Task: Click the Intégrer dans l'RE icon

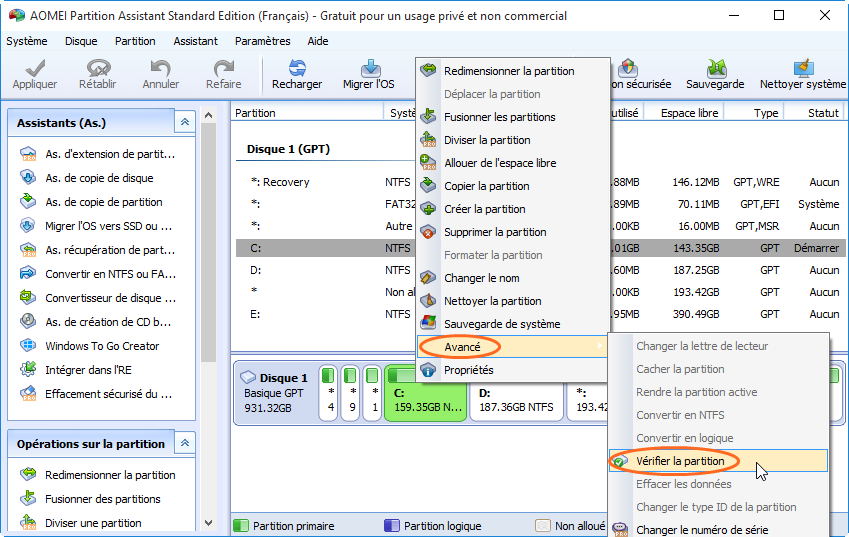Action: (x=28, y=369)
